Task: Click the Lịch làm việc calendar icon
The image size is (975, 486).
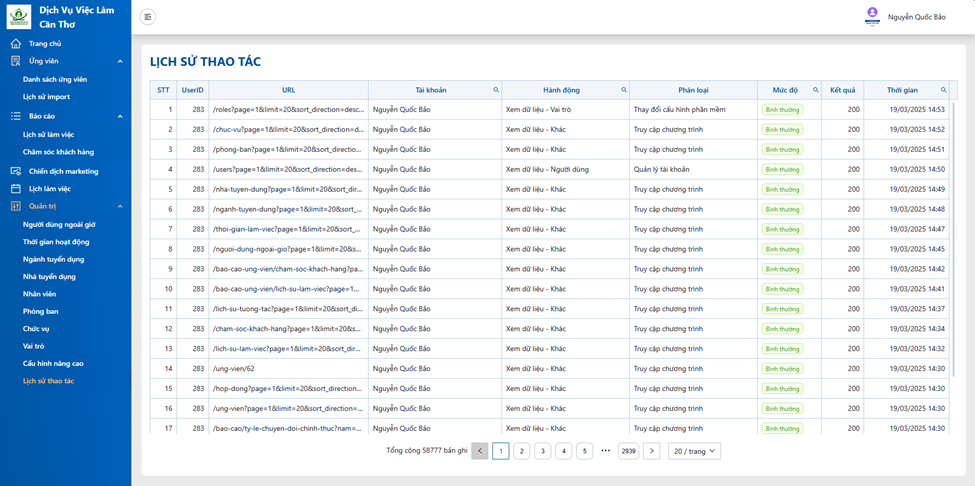Action: click(x=16, y=188)
